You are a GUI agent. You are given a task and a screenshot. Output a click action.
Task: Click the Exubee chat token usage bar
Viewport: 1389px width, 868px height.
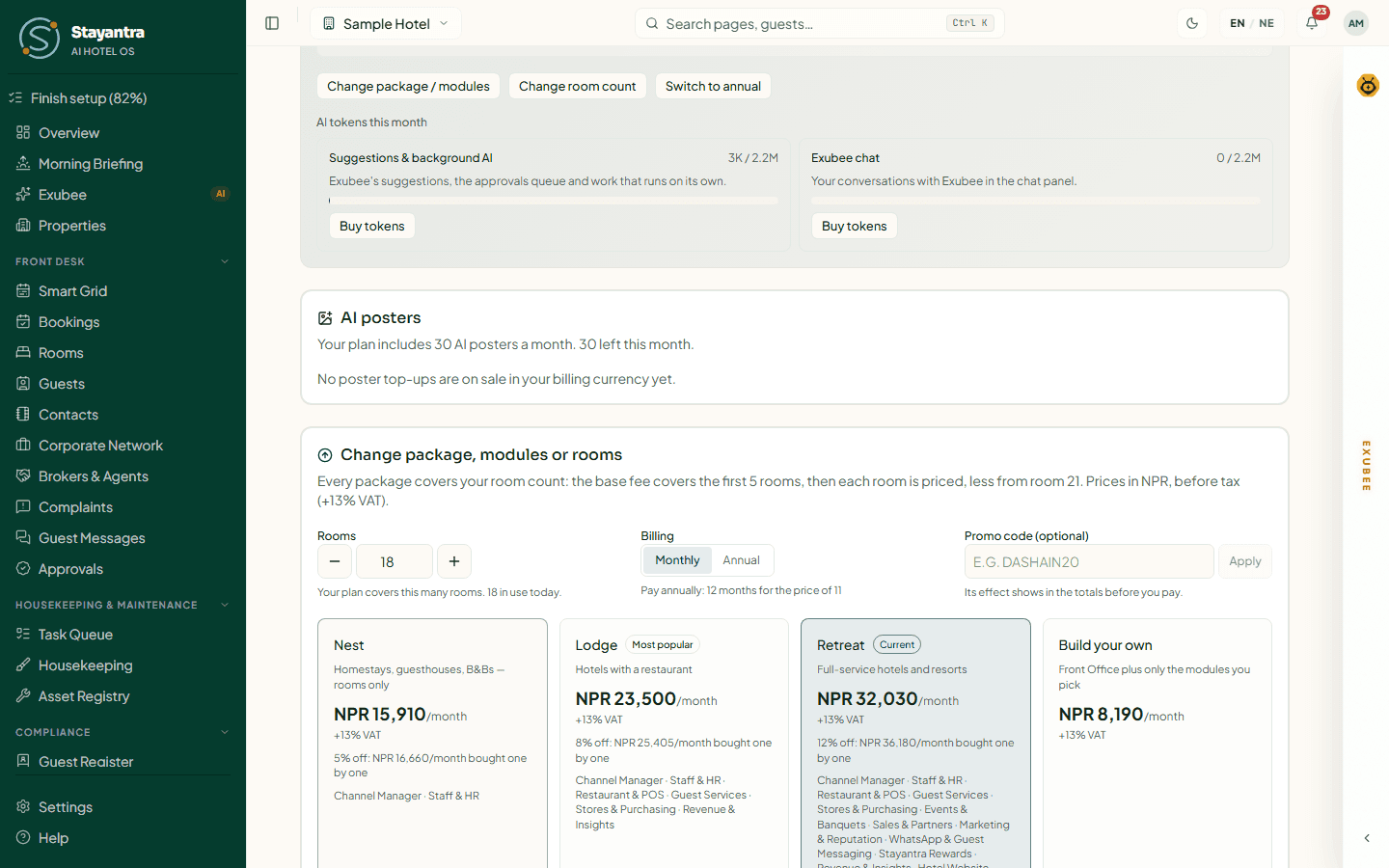click(x=1036, y=201)
